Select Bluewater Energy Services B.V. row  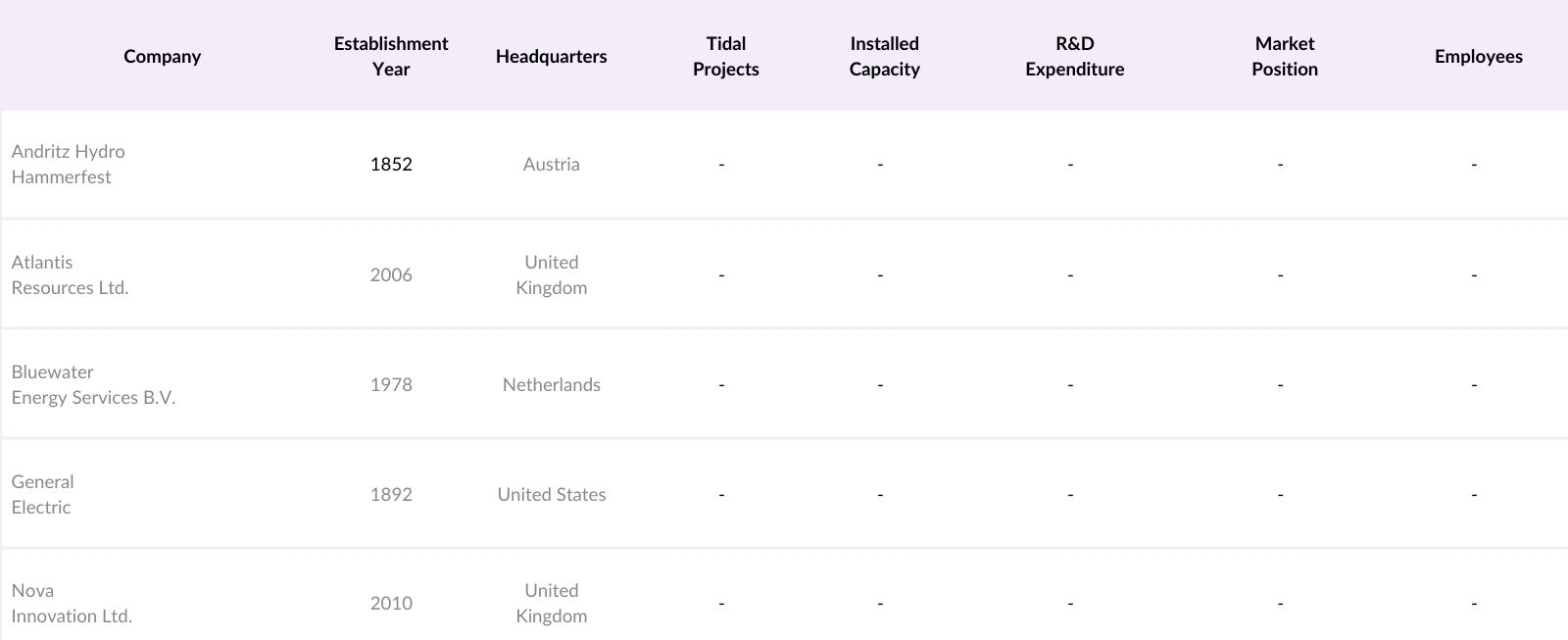[x=93, y=385]
